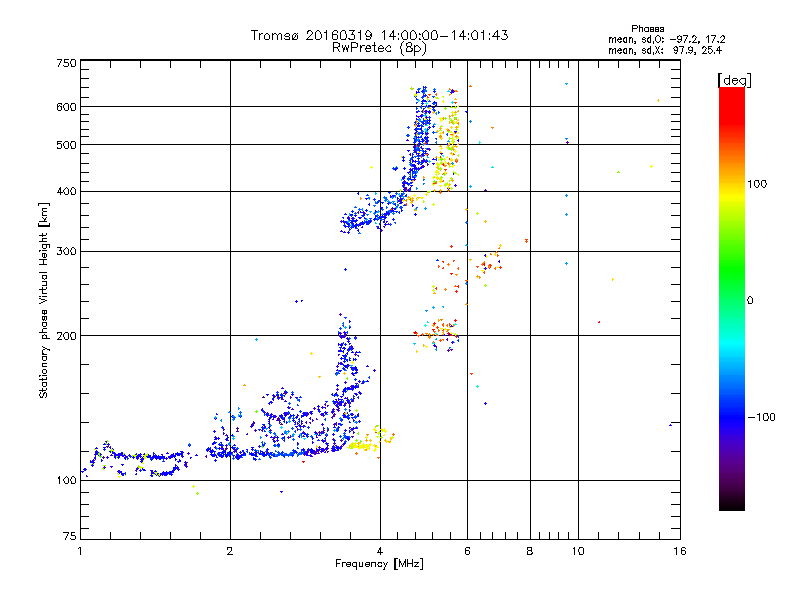Click the x-axis tick label '8'
The height and width of the screenshot is (600, 800).
click(530, 551)
